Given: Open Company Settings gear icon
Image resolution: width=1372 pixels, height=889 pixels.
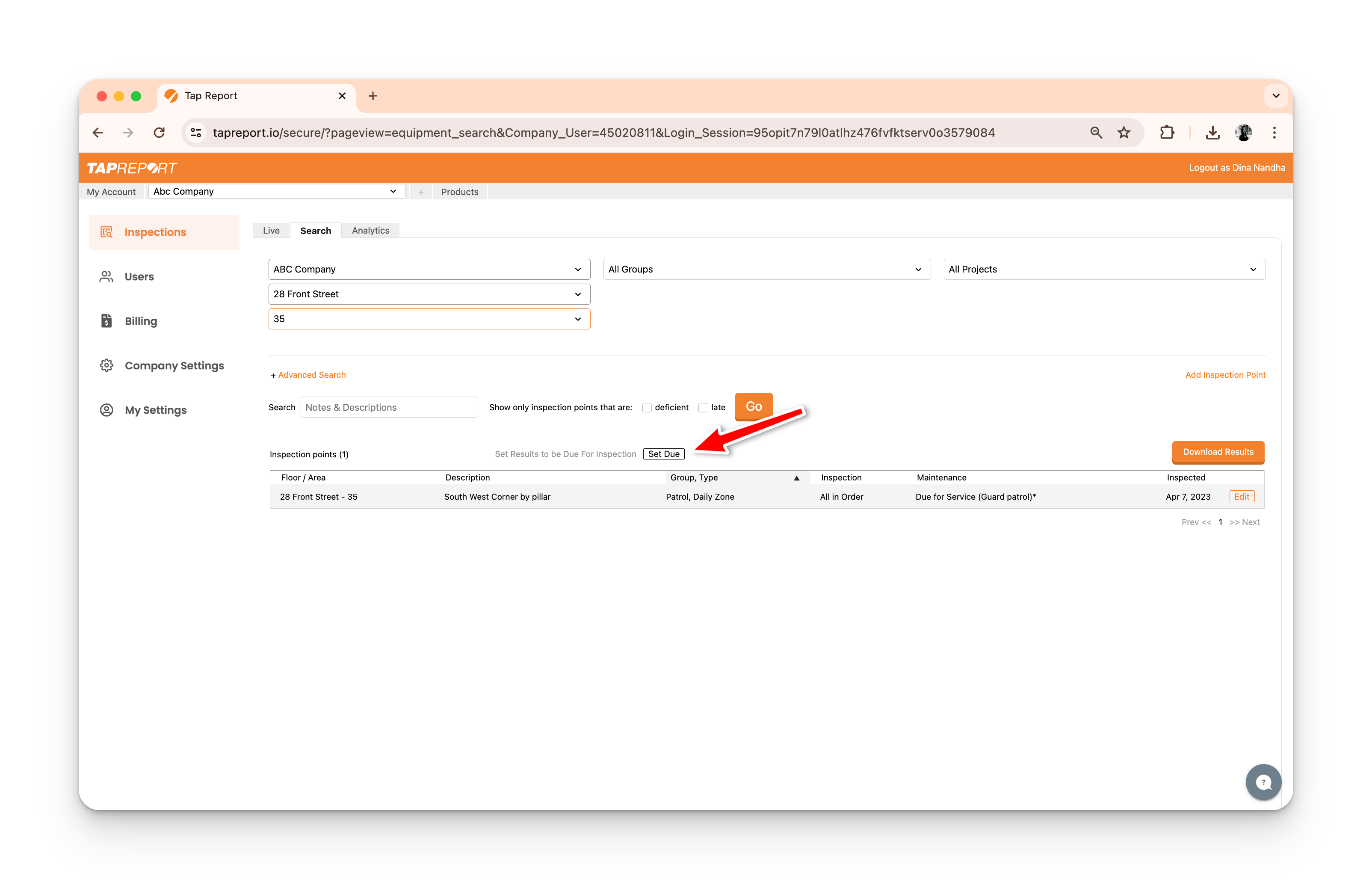Looking at the screenshot, I should [106, 365].
